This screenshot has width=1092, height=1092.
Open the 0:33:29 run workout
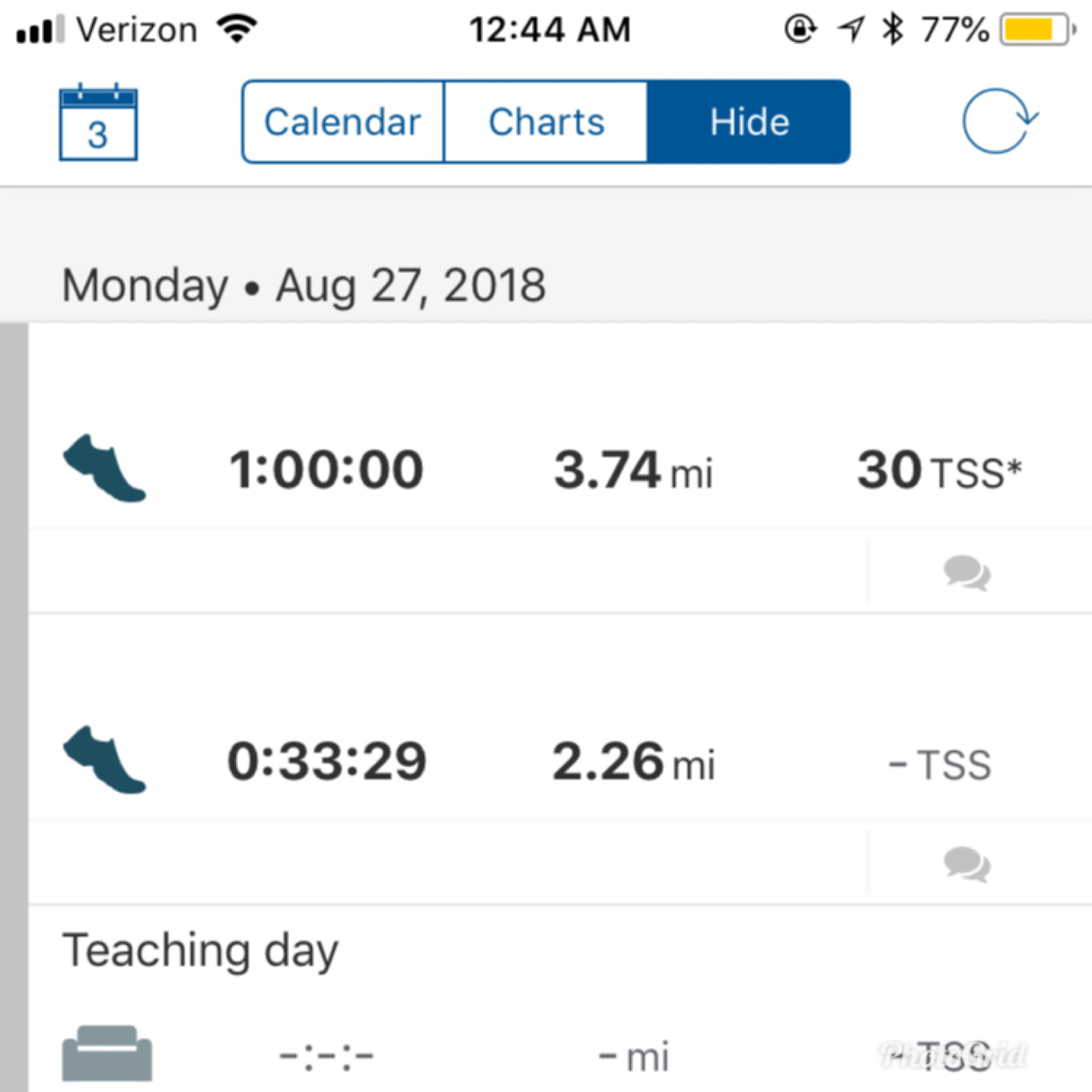pos(326,761)
